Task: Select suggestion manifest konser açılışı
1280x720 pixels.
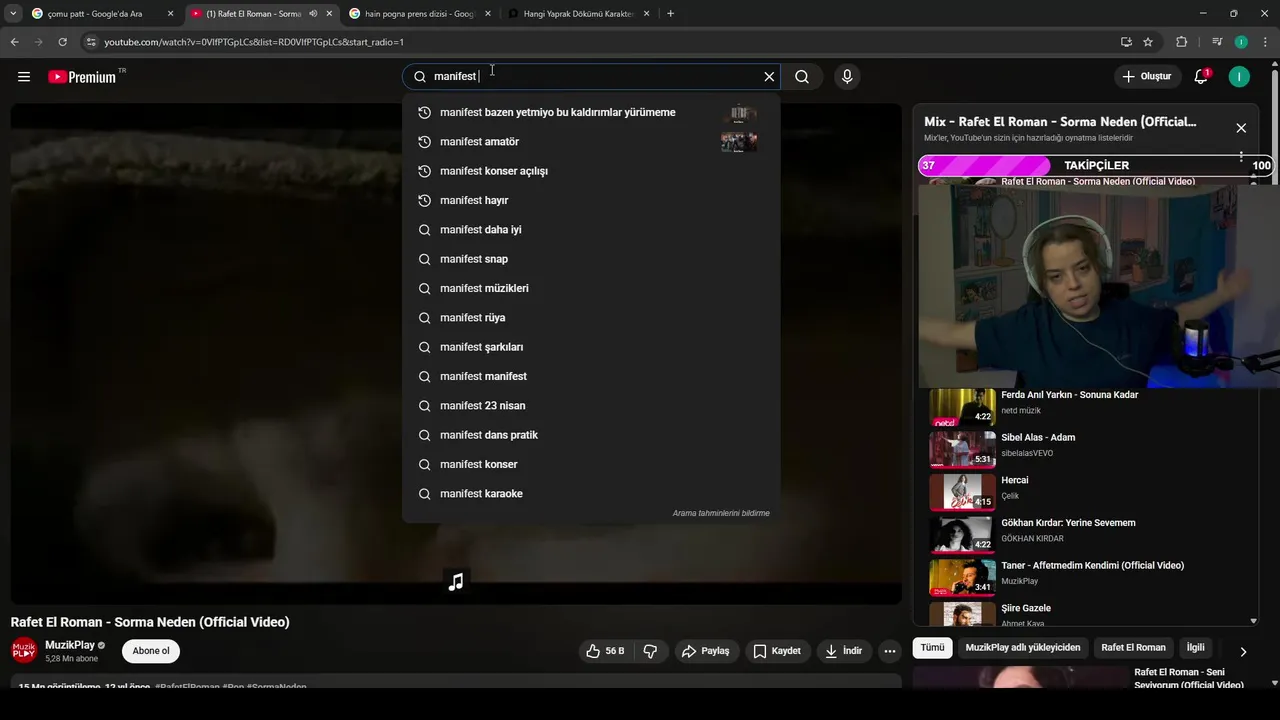Action: point(591,171)
